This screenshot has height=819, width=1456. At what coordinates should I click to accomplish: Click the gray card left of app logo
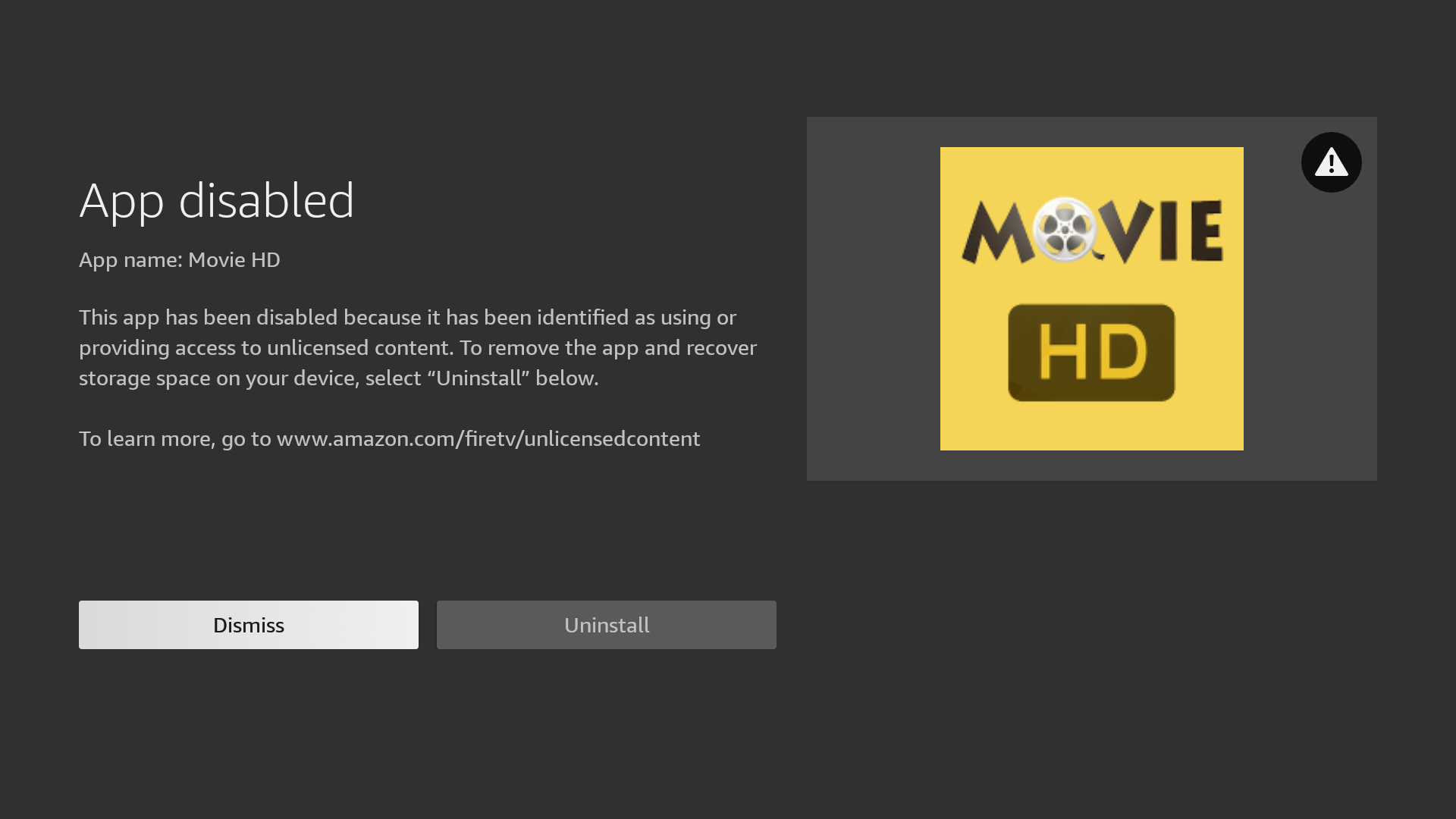(x=872, y=298)
